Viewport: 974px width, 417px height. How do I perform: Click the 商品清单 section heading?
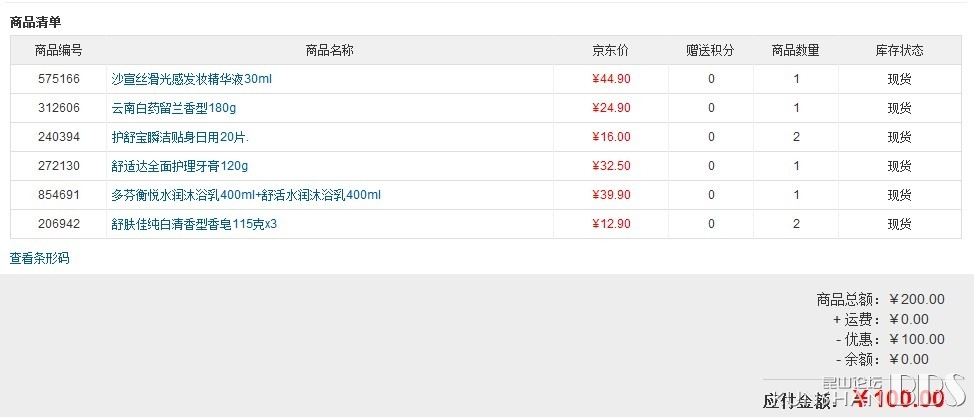35,22
